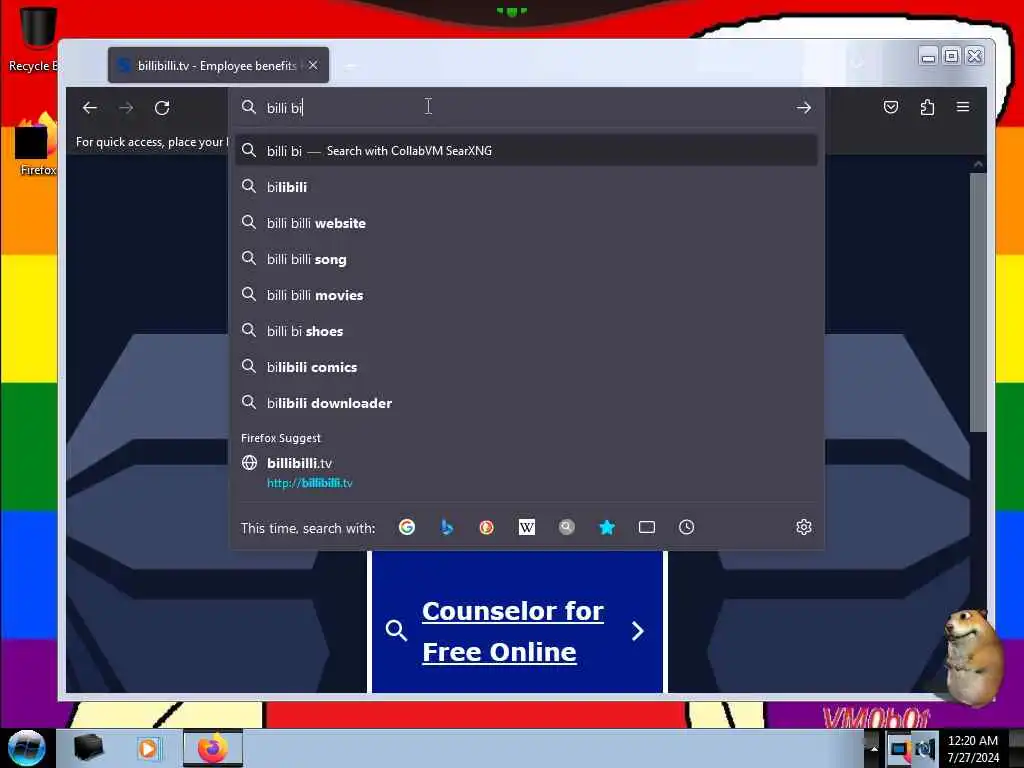Open the Pocket save icon

(891, 107)
